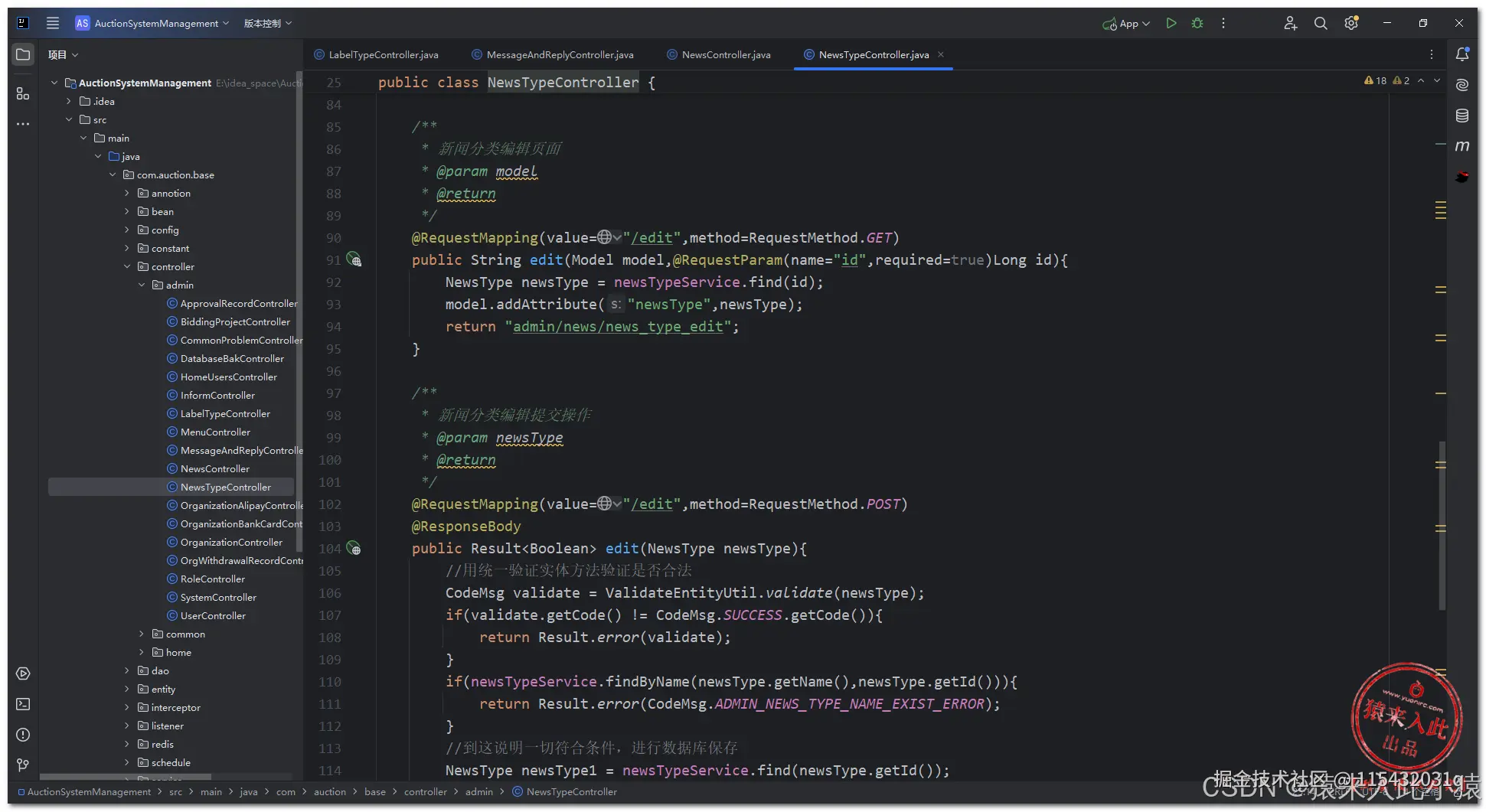Go to next highlighted error arrow

click(x=1437, y=80)
